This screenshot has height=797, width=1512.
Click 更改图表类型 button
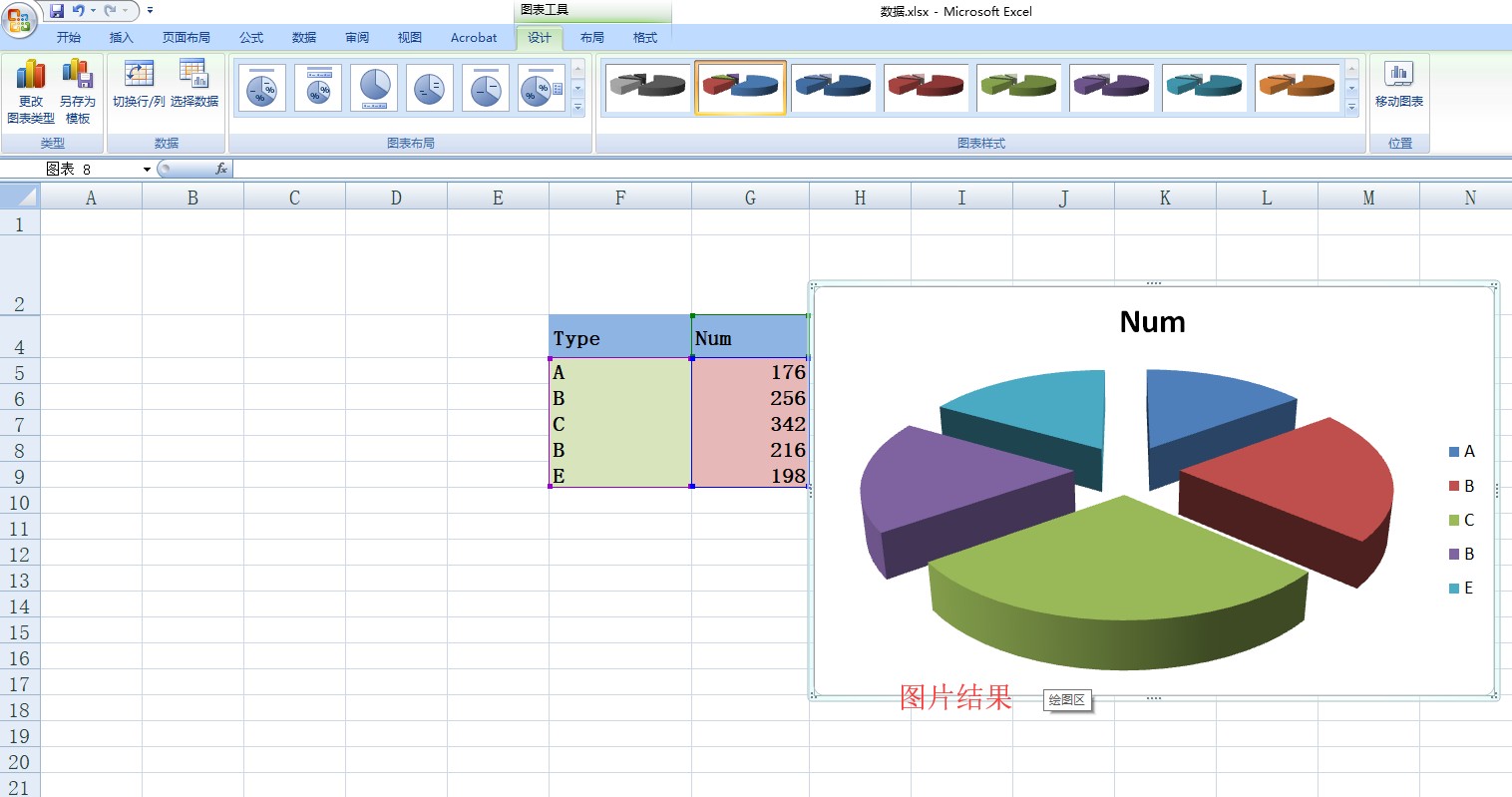[31, 92]
